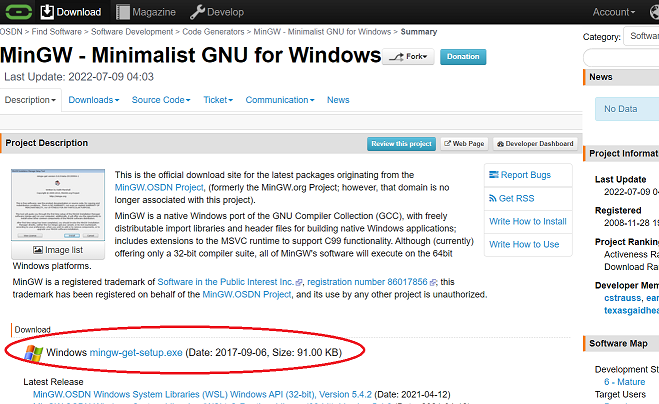Select the Ticket tab

(218, 100)
